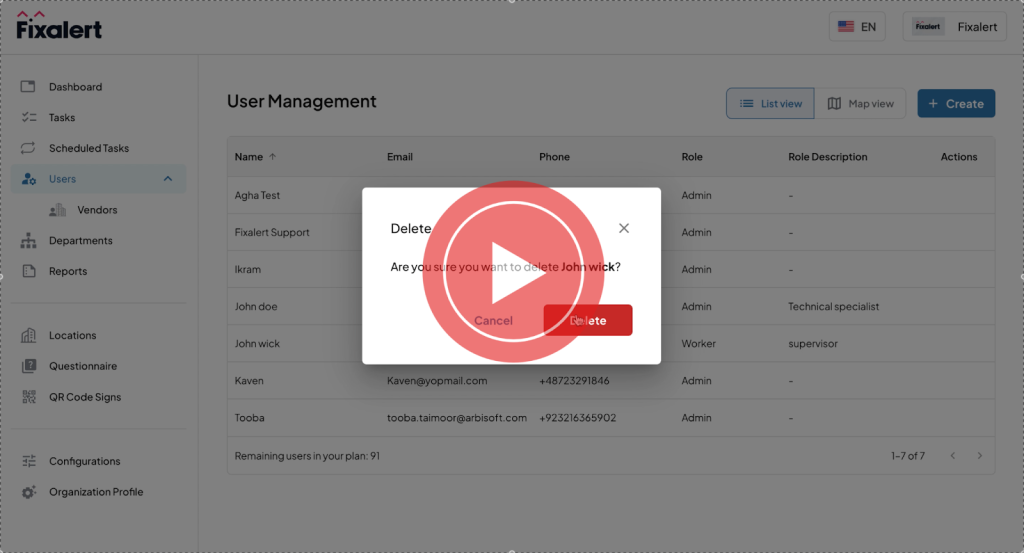Select the Fixalert Support name
Screen dimensions: 1024x553
point(272,232)
